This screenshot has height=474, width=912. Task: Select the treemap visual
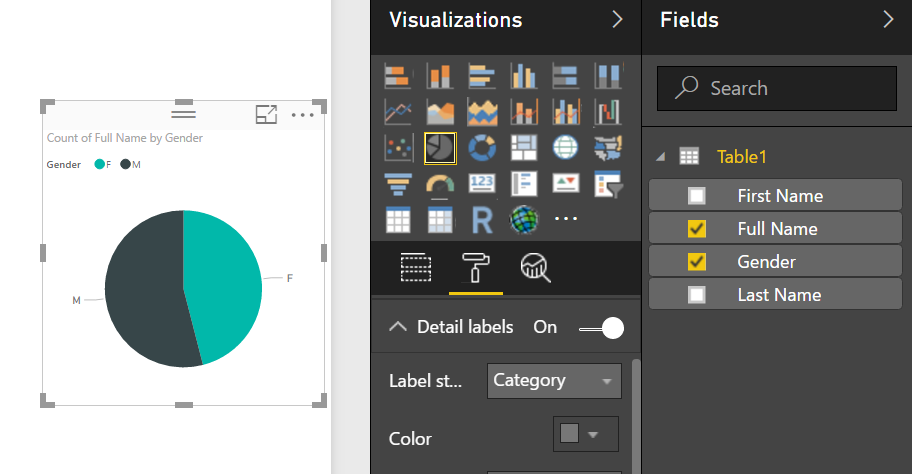tap(524, 148)
